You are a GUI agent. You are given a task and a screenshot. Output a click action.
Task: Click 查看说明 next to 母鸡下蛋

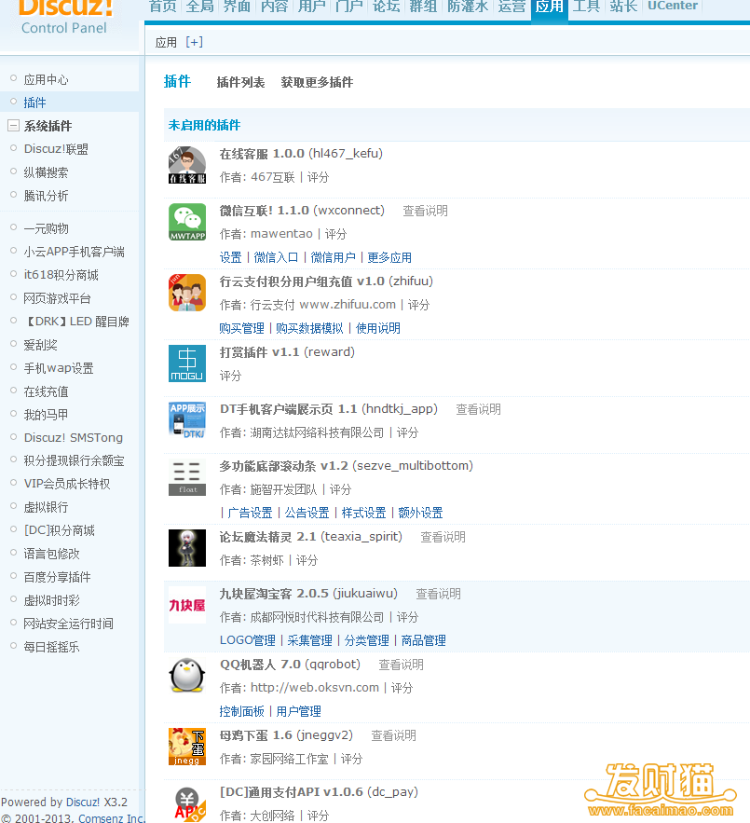click(x=394, y=736)
